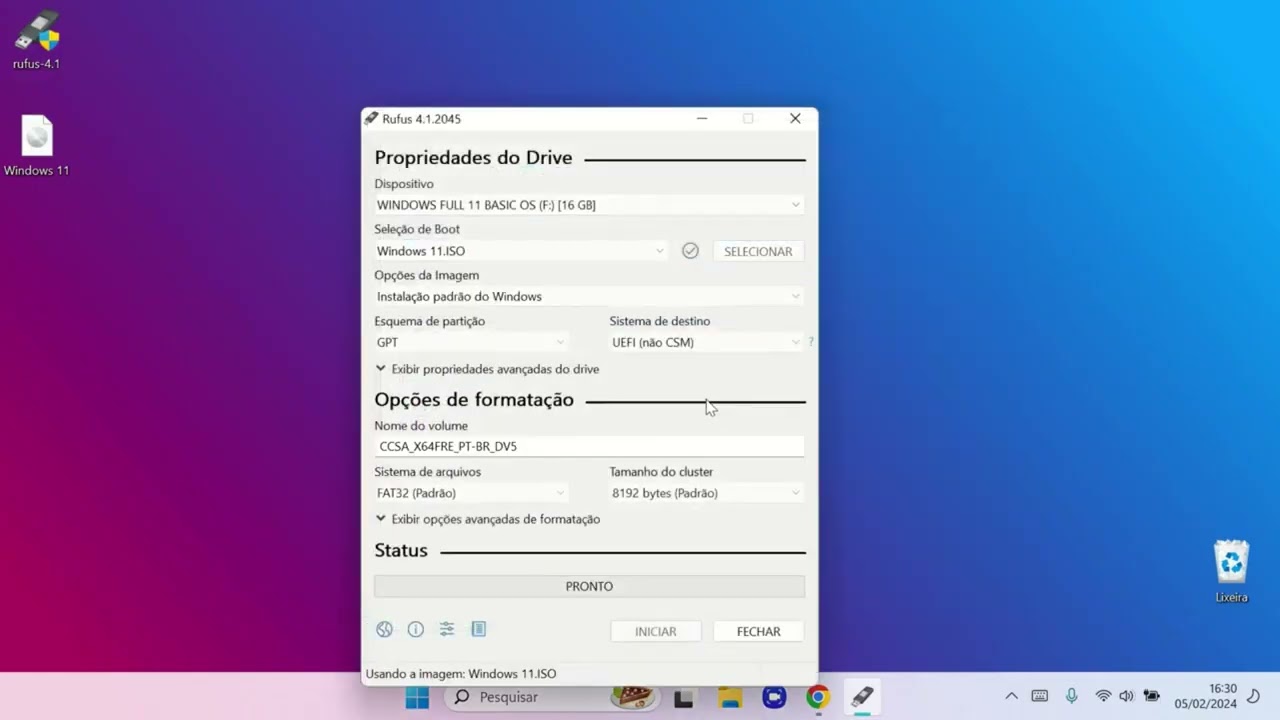Open the Seleção de Boot dropdown
The width and height of the screenshot is (1280, 720).
click(521, 251)
